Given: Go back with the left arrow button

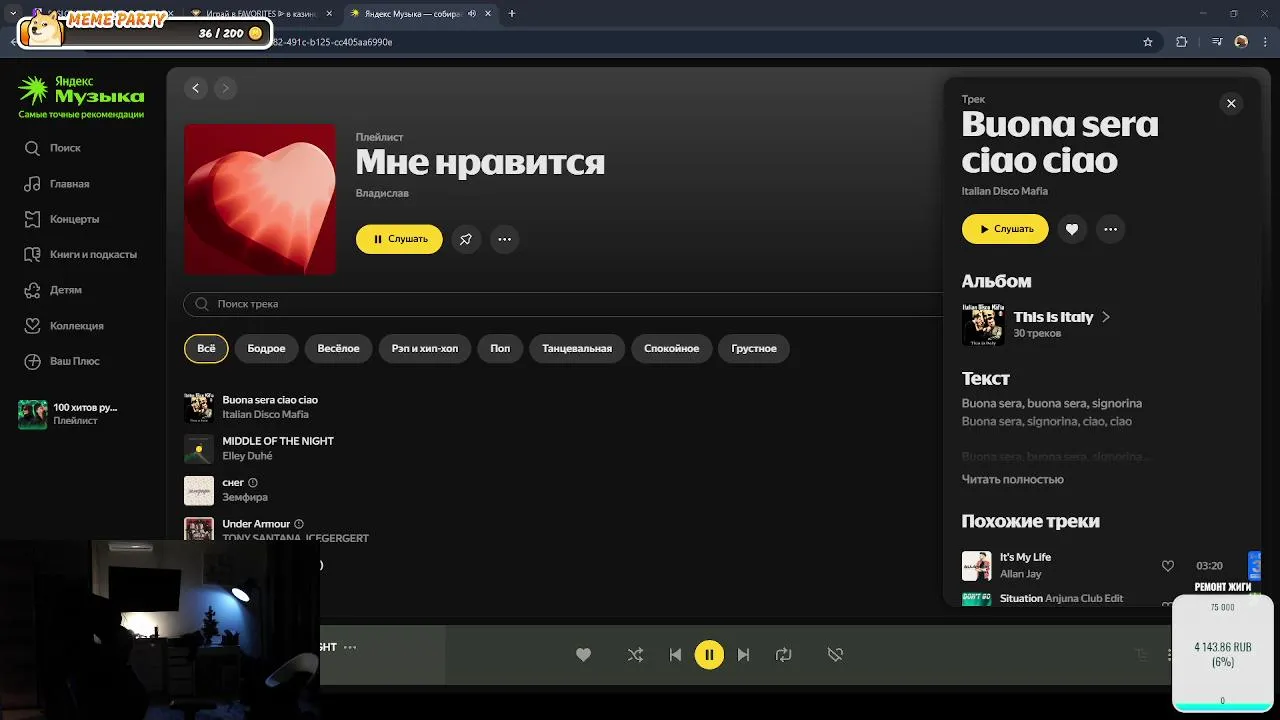Looking at the screenshot, I should (x=196, y=88).
